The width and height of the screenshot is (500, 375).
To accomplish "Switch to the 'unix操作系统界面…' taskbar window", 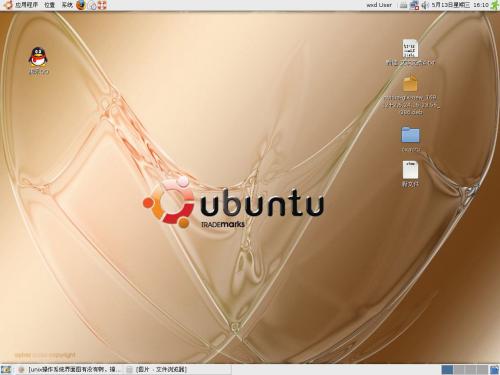I will click(69, 369).
